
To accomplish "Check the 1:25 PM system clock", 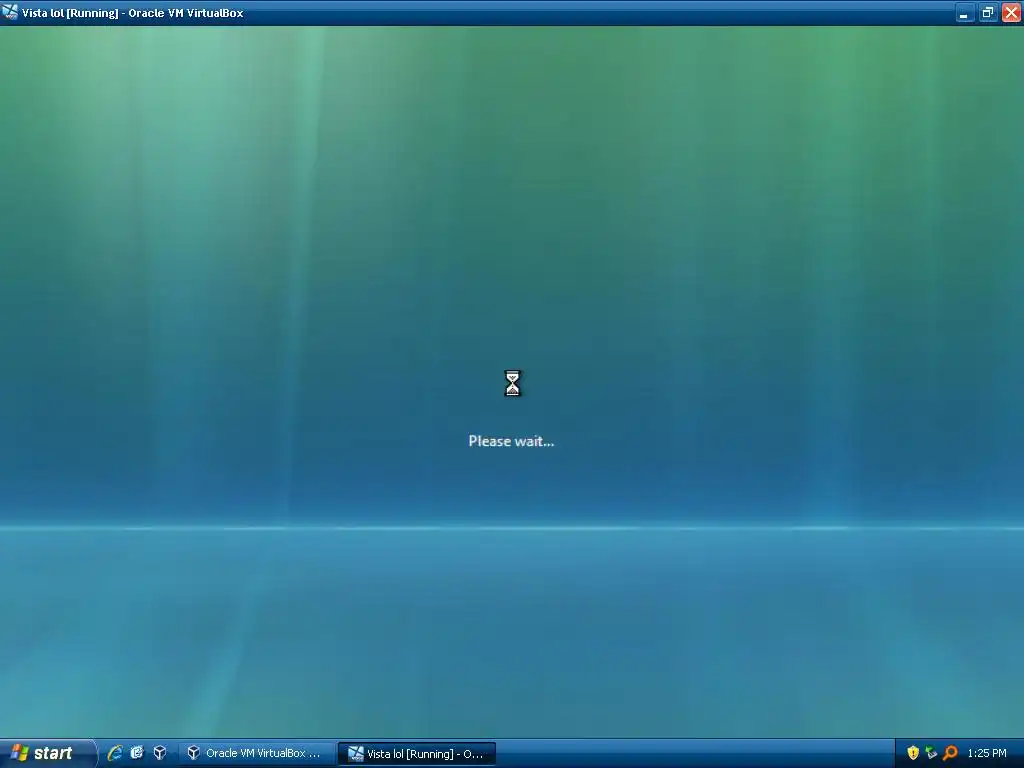I will (987, 753).
